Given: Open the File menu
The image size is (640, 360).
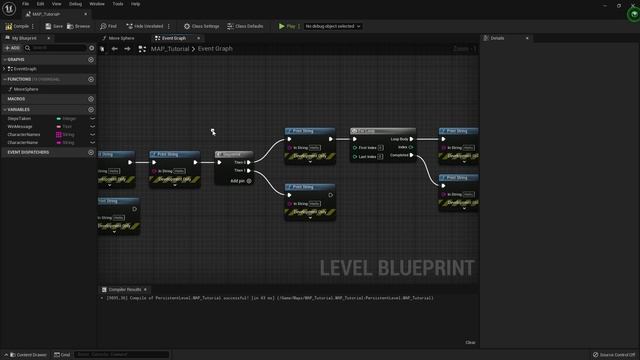Looking at the screenshot, I should (25, 4).
